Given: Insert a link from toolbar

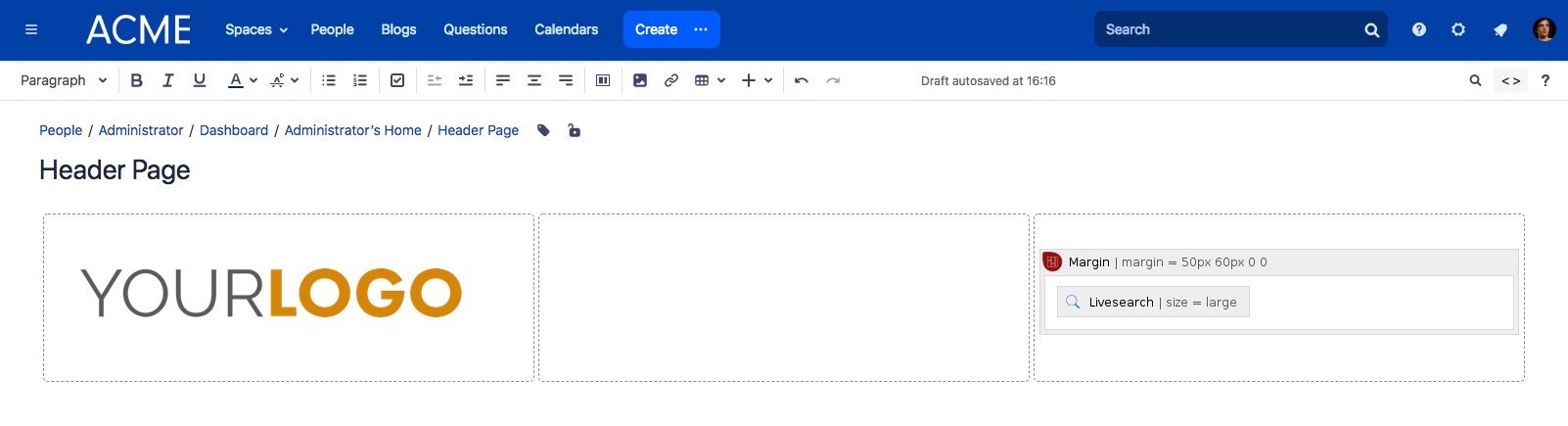Looking at the screenshot, I should [671, 80].
